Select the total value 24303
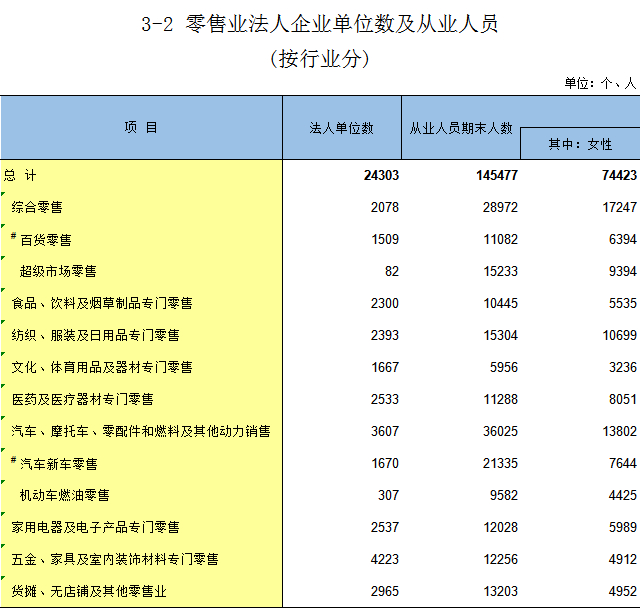Image resolution: width=640 pixels, height=608 pixels. 381,175
